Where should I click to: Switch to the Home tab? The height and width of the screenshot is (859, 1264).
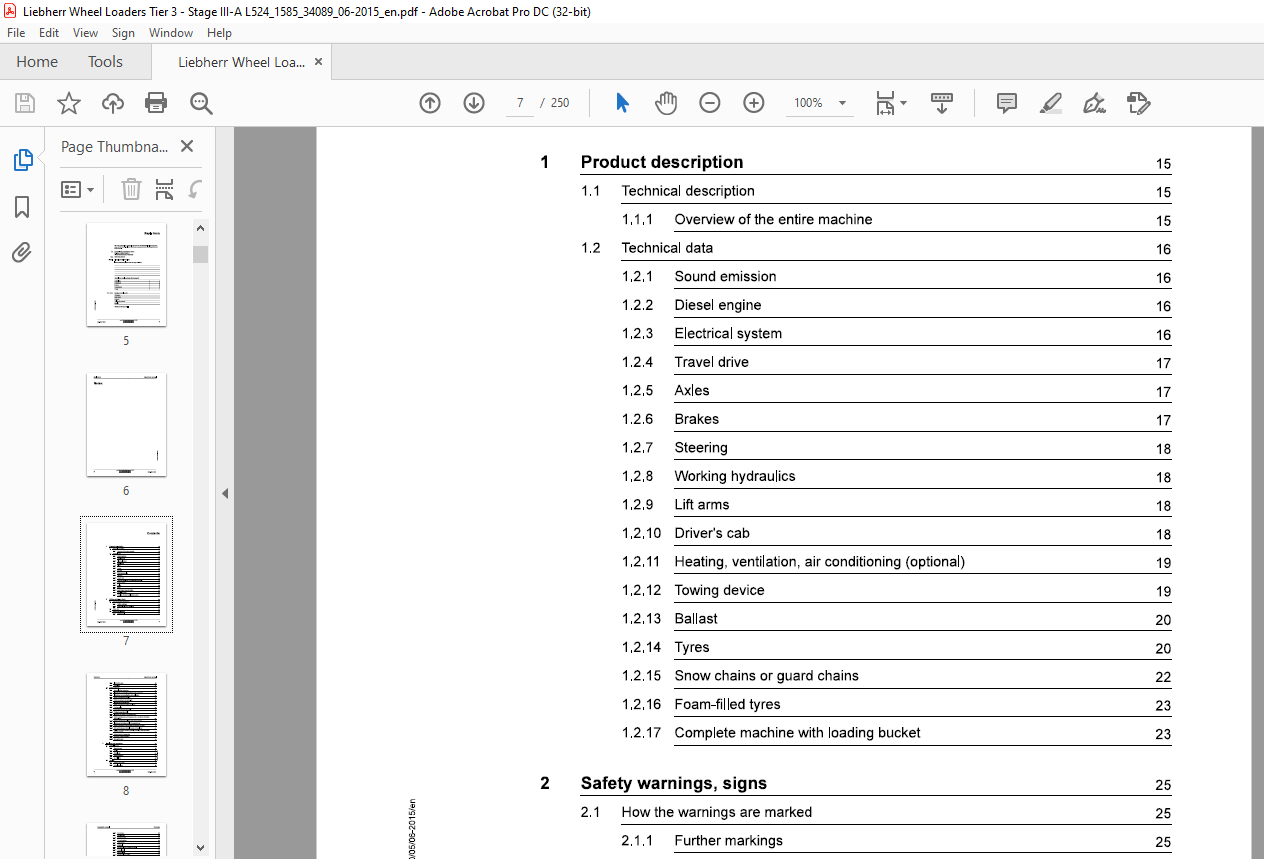pos(37,62)
